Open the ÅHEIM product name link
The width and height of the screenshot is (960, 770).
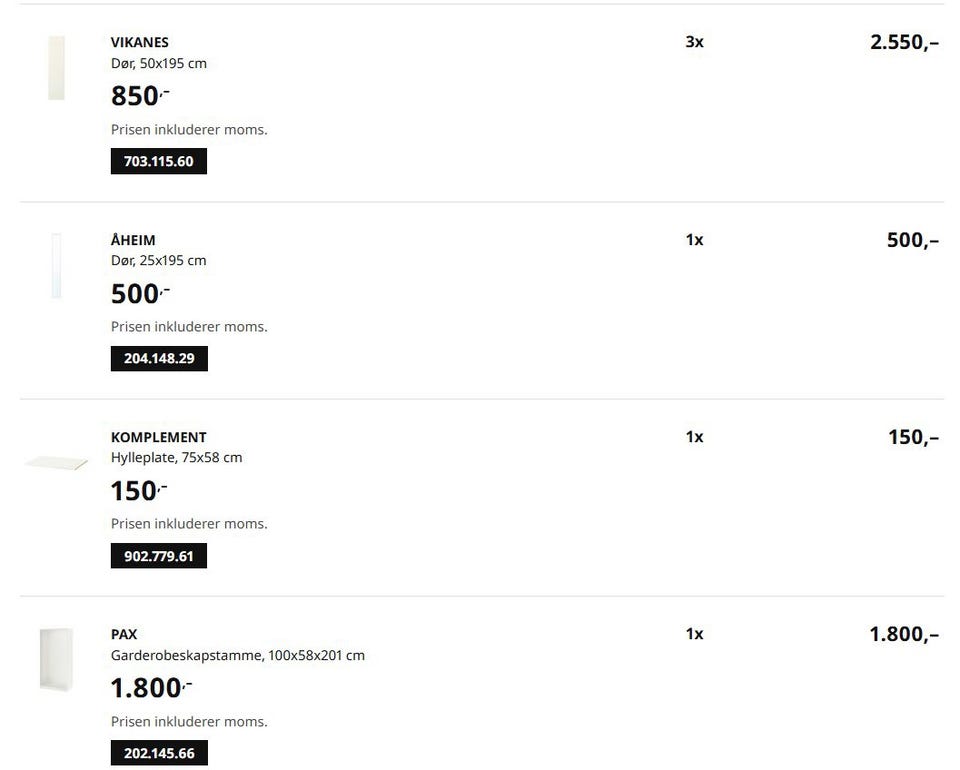click(133, 240)
